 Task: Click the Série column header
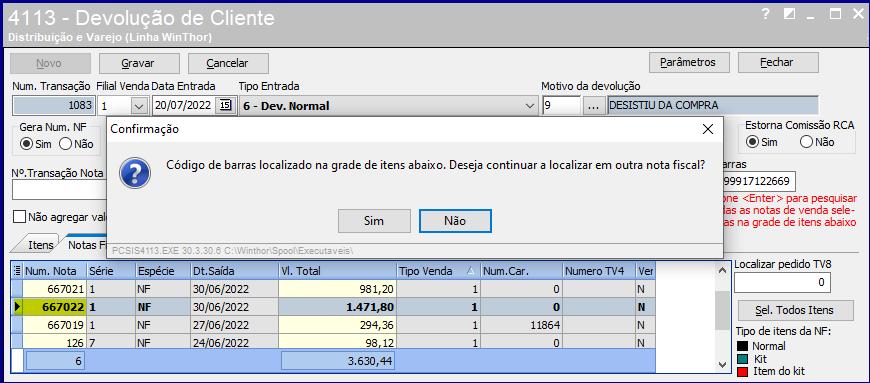click(111, 271)
